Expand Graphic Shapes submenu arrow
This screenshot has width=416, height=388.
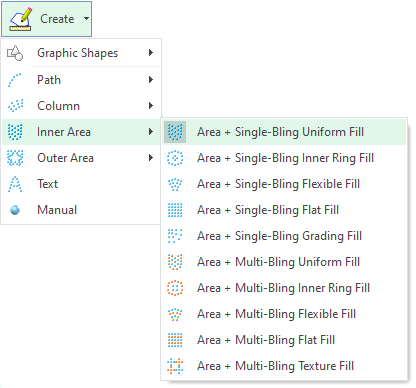pos(151,53)
